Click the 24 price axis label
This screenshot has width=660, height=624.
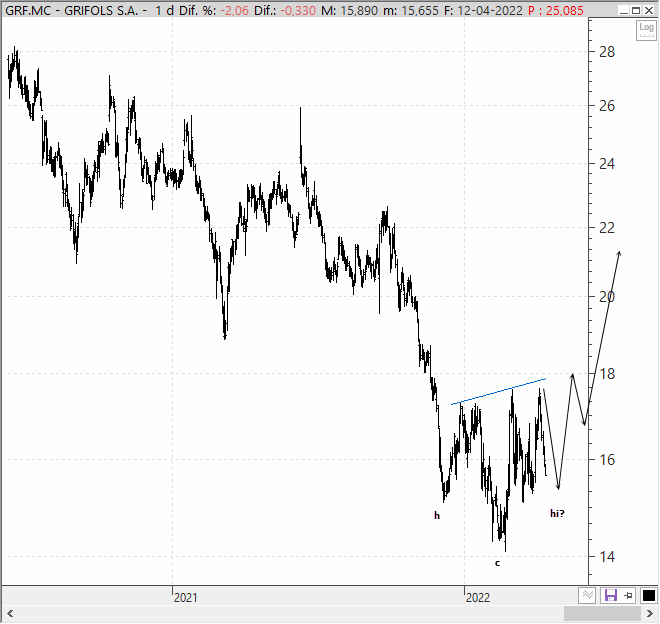(x=607, y=164)
